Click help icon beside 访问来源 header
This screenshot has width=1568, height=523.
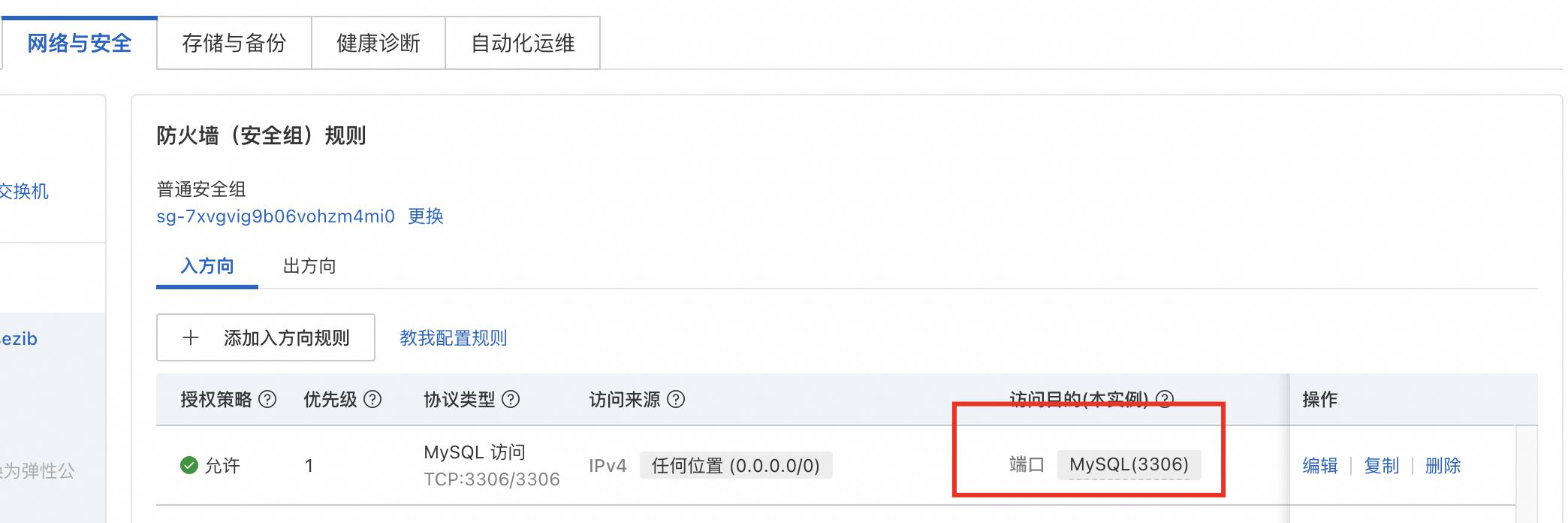tap(676, 399)
